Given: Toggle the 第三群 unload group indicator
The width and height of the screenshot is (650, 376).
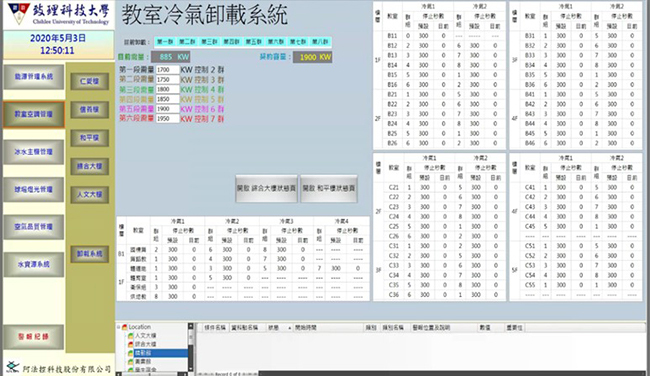Looking at the screenshot, I should pos(210,42).
